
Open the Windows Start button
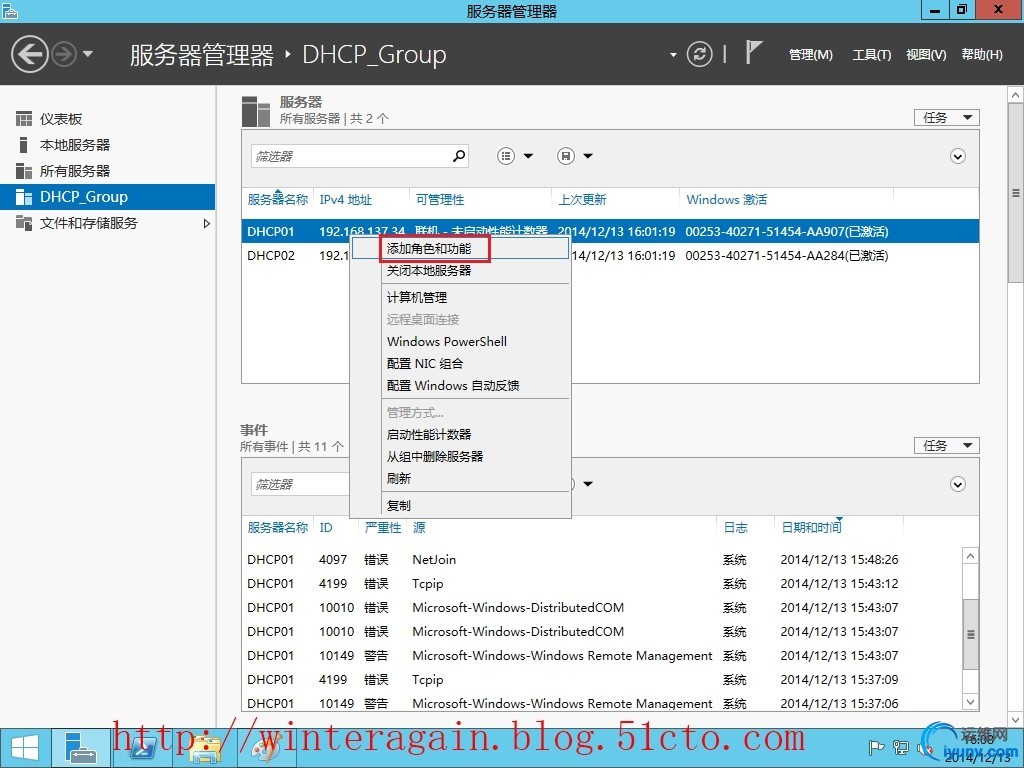click(x=25, y=748)
